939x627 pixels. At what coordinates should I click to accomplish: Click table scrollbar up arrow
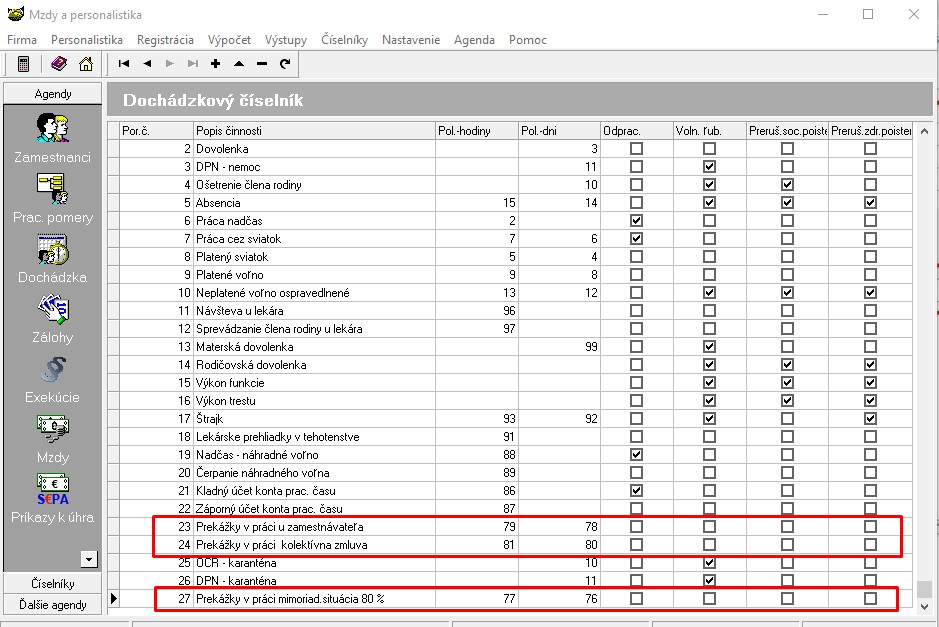click(924, 131)
